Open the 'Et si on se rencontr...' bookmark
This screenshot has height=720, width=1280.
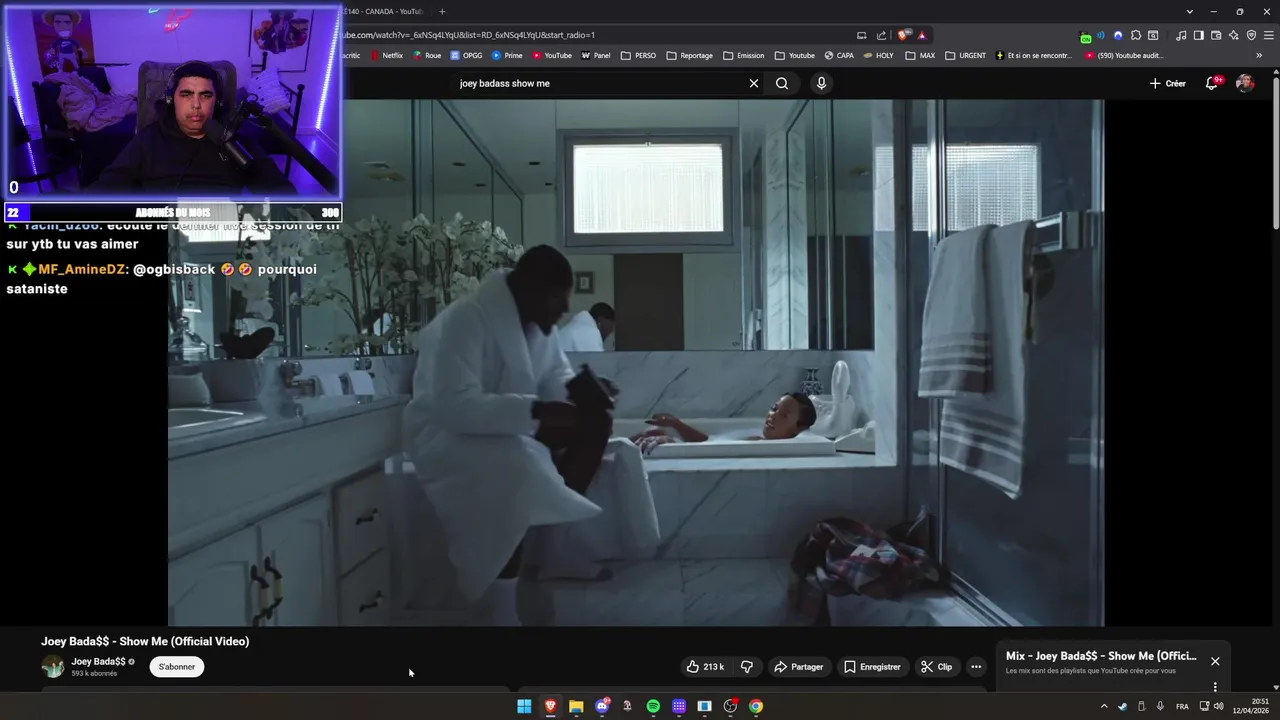coord(1034,55)
